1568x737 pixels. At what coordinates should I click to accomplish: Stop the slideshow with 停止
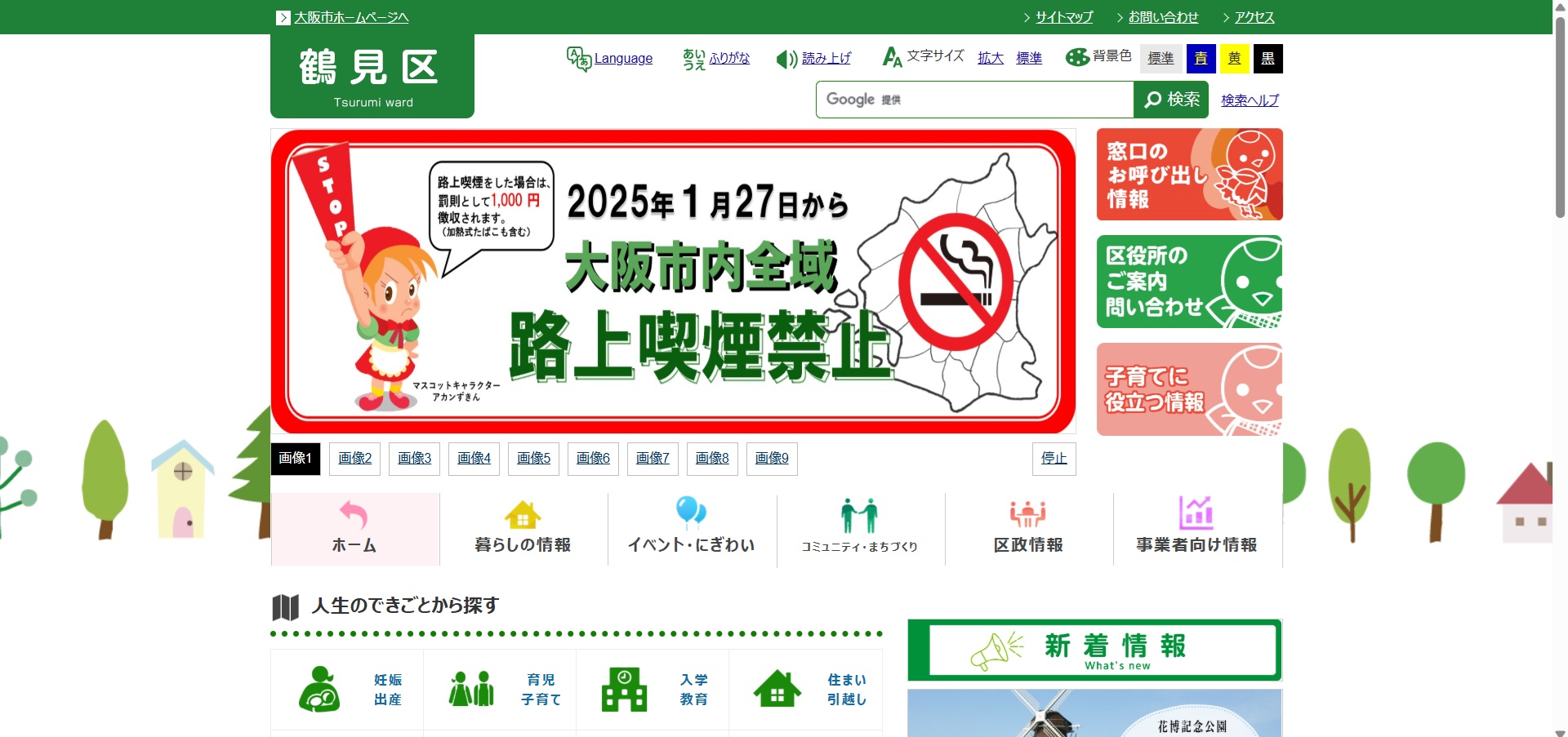click(x=1054, y=459)
